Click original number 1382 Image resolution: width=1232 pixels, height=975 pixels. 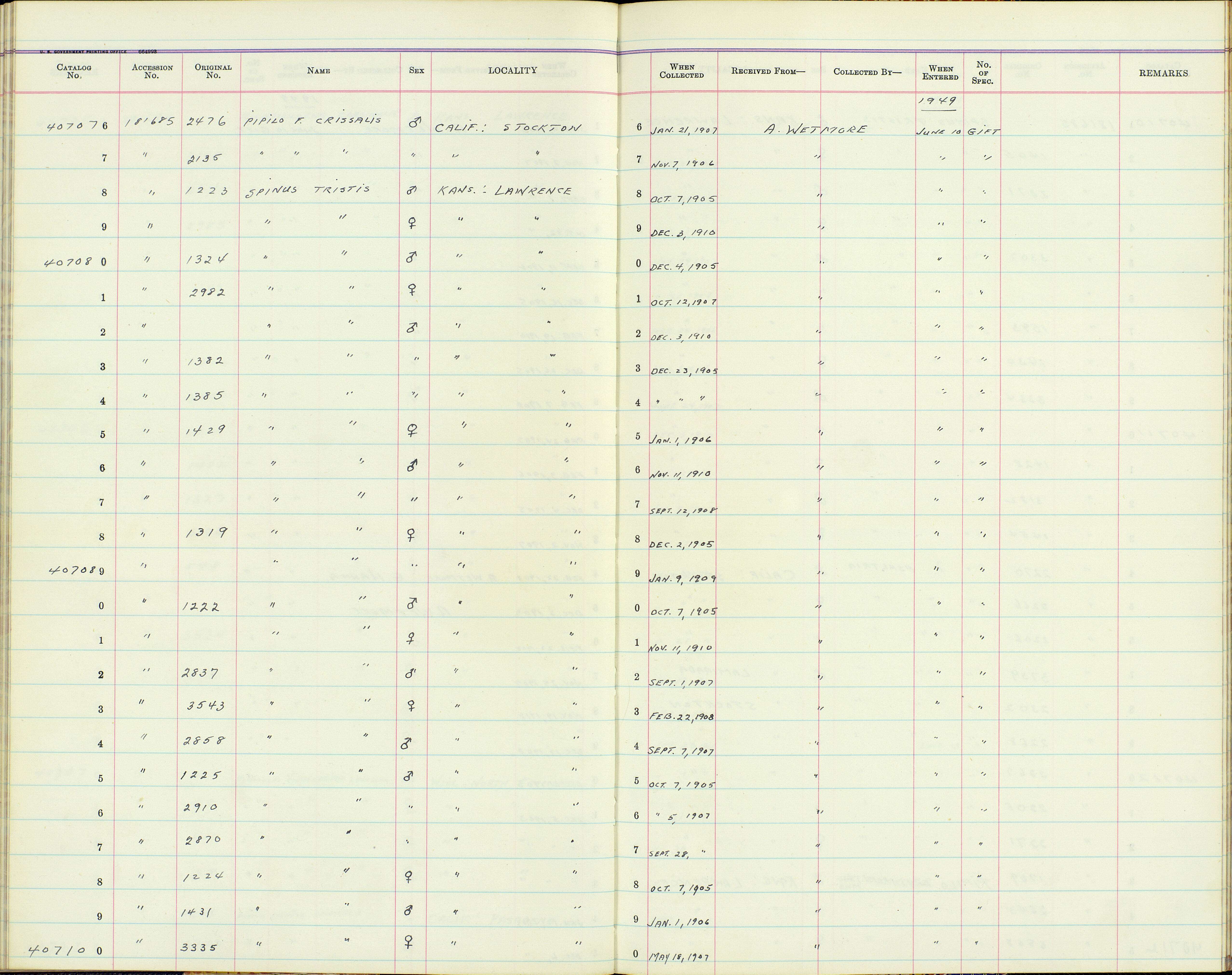coord(206,361)
